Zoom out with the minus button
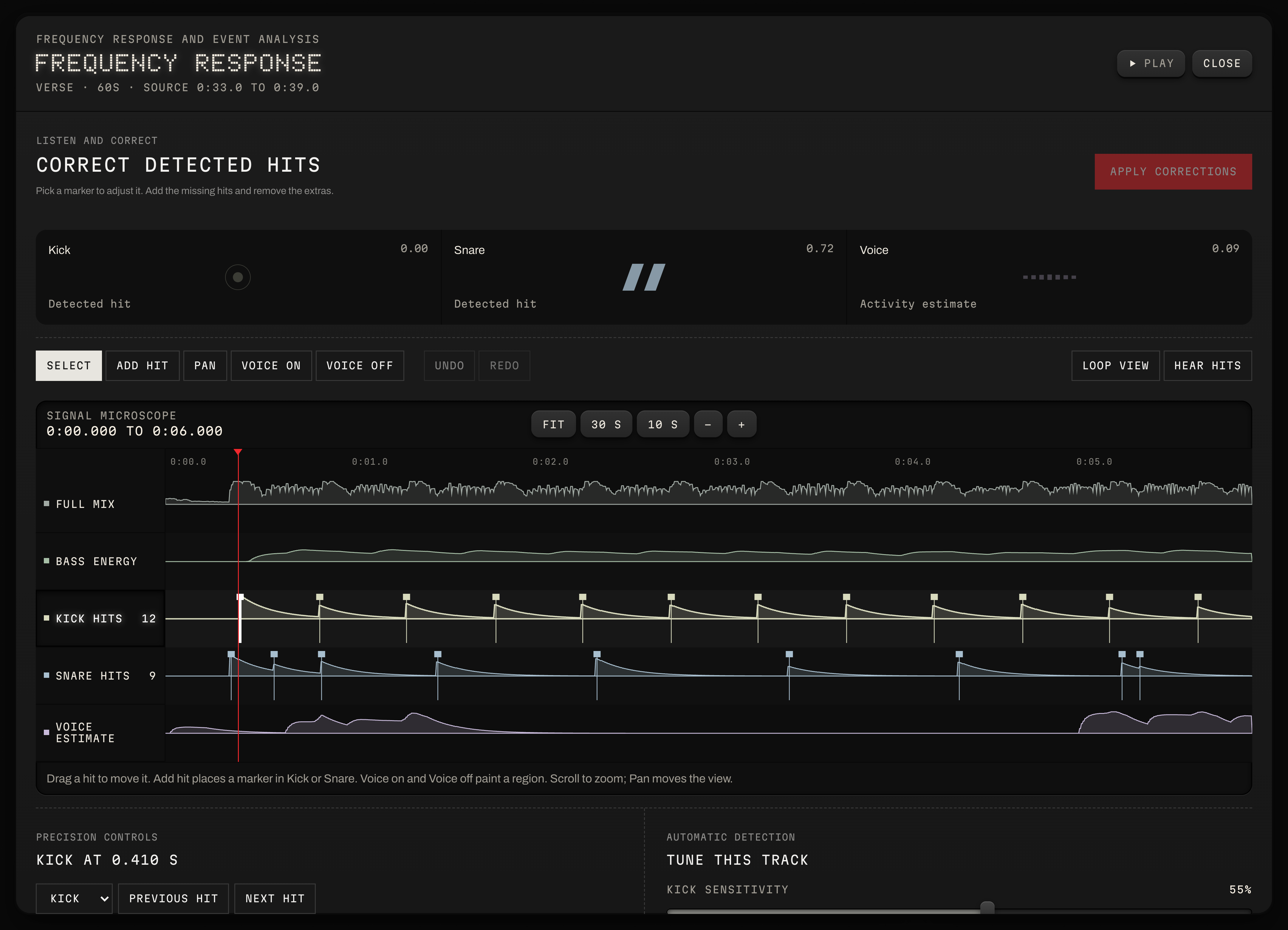1288x930 pixels. click(x=708, y=425)
